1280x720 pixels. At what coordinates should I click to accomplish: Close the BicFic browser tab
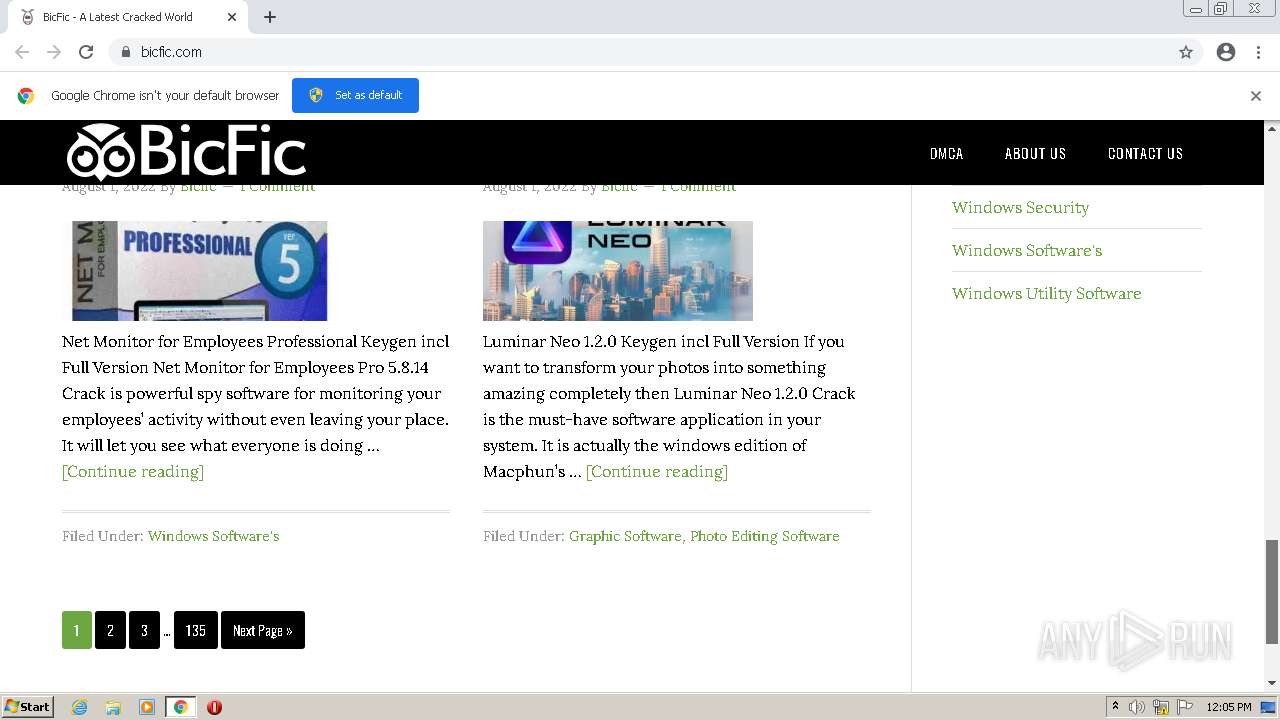coord(232,17)
